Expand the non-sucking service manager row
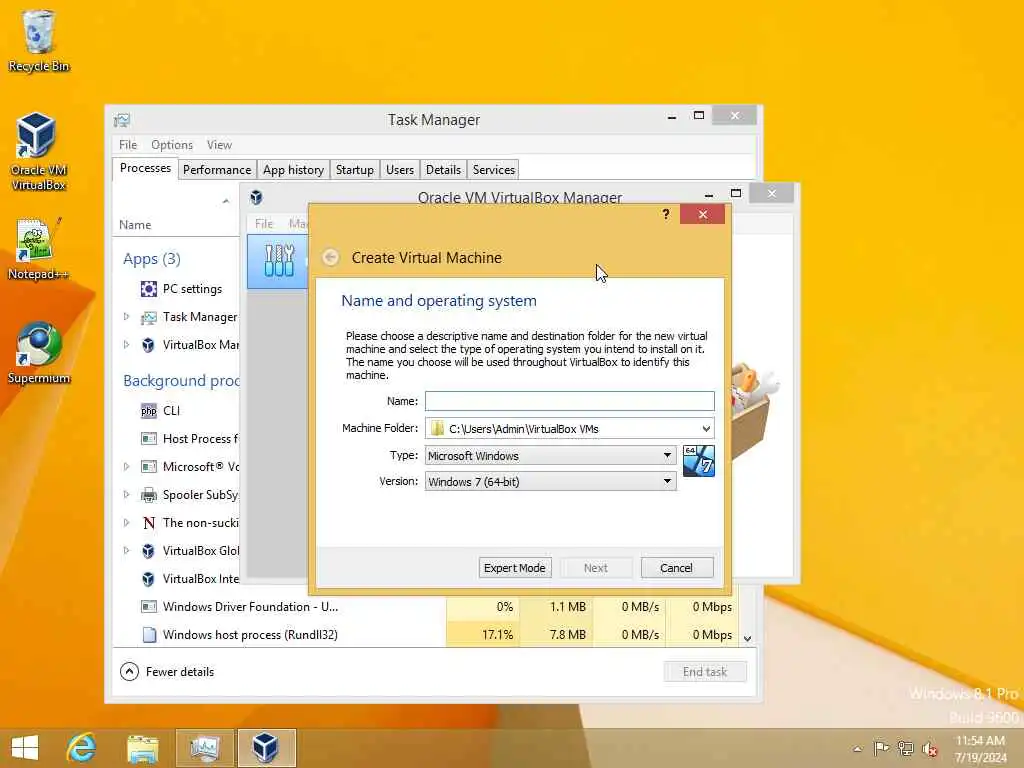 tap(127, 522)
